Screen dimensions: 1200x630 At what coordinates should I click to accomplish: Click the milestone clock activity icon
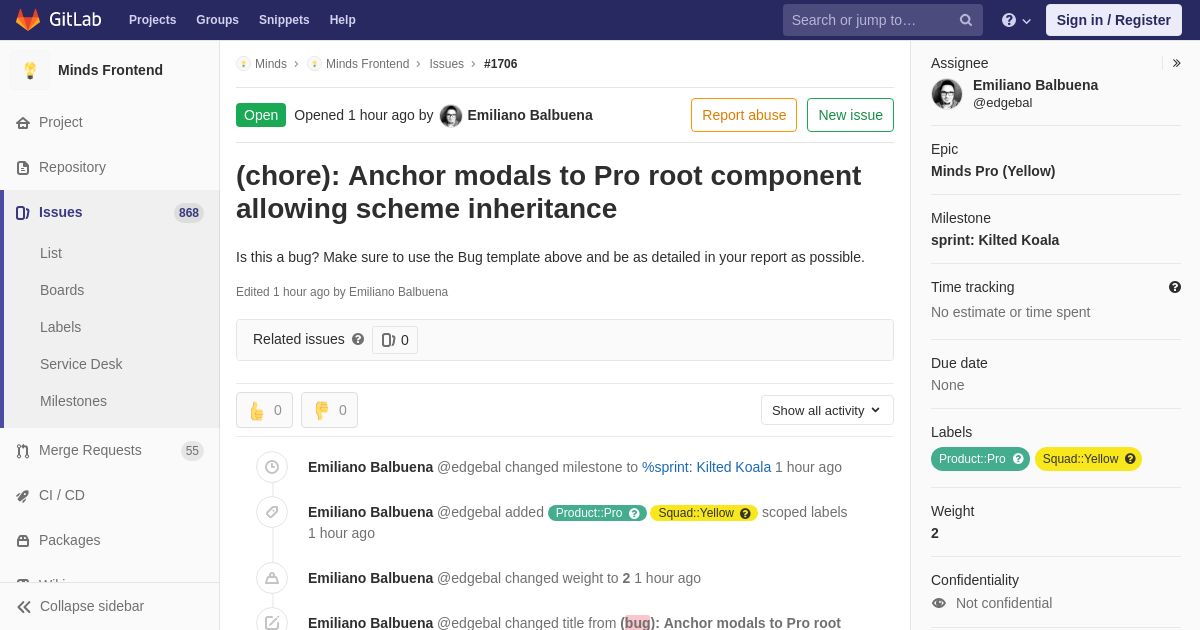tap(272, 467)
